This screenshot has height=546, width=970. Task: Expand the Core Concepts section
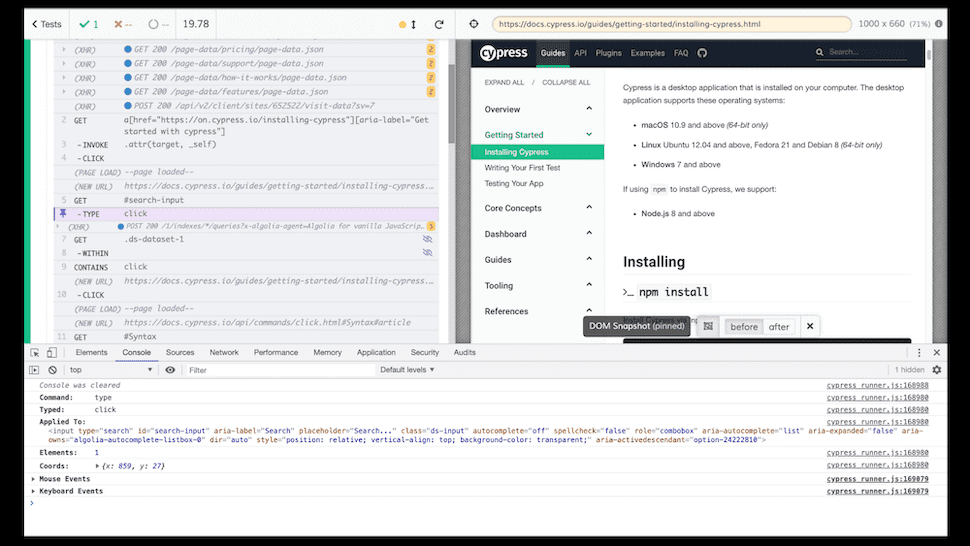(538, 208)
